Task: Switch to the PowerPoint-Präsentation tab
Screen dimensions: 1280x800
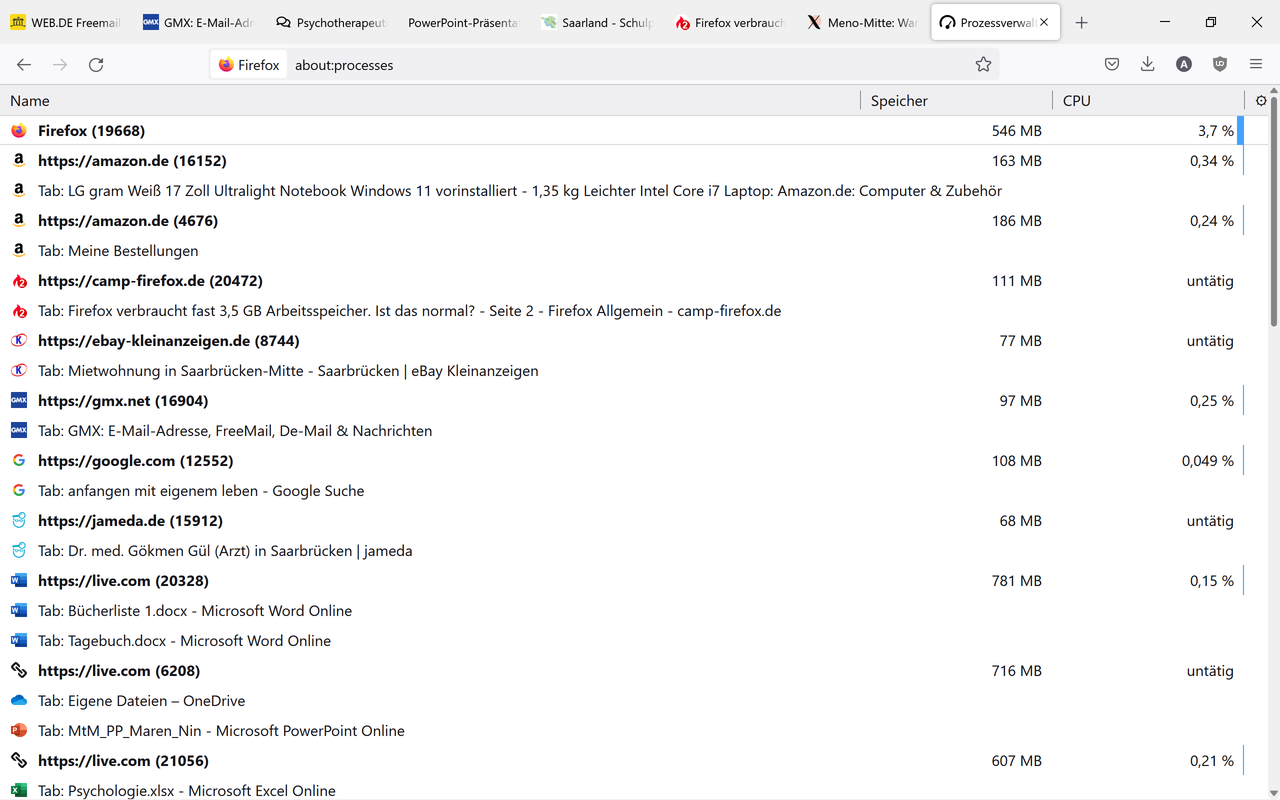Action: pyautogui.click(x=461, y=22)
